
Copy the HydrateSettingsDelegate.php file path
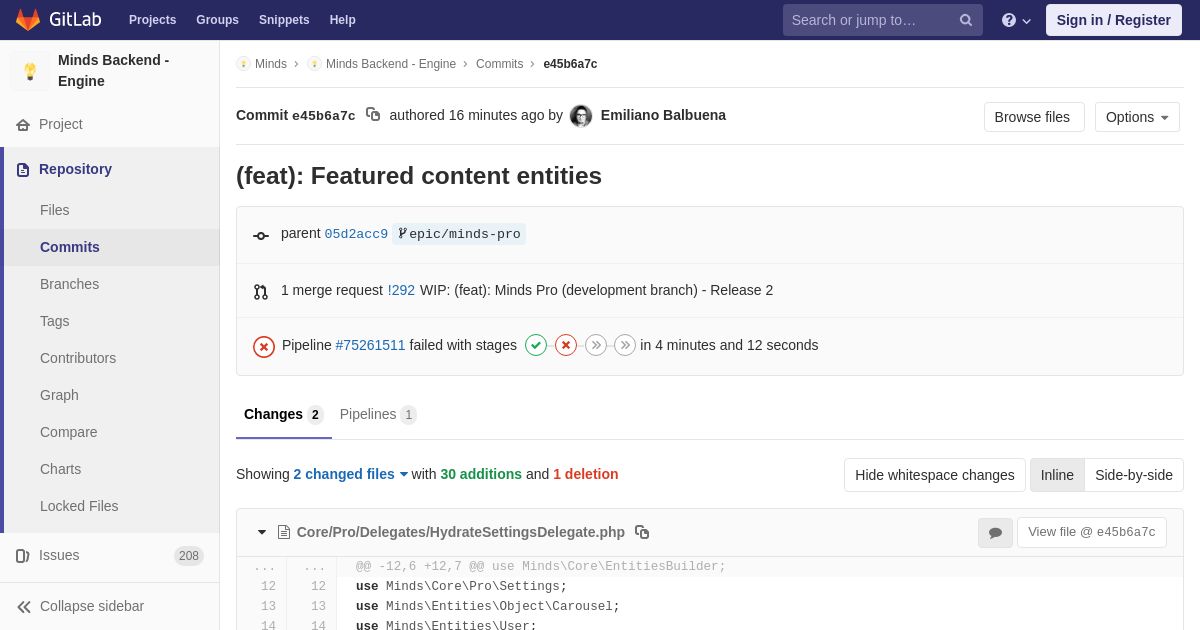click(x=642, y=532)
